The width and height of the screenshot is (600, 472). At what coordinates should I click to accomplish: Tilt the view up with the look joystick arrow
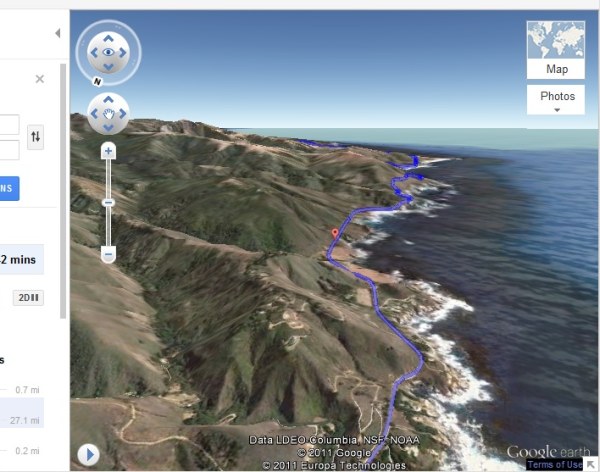[x=108, y=38]
